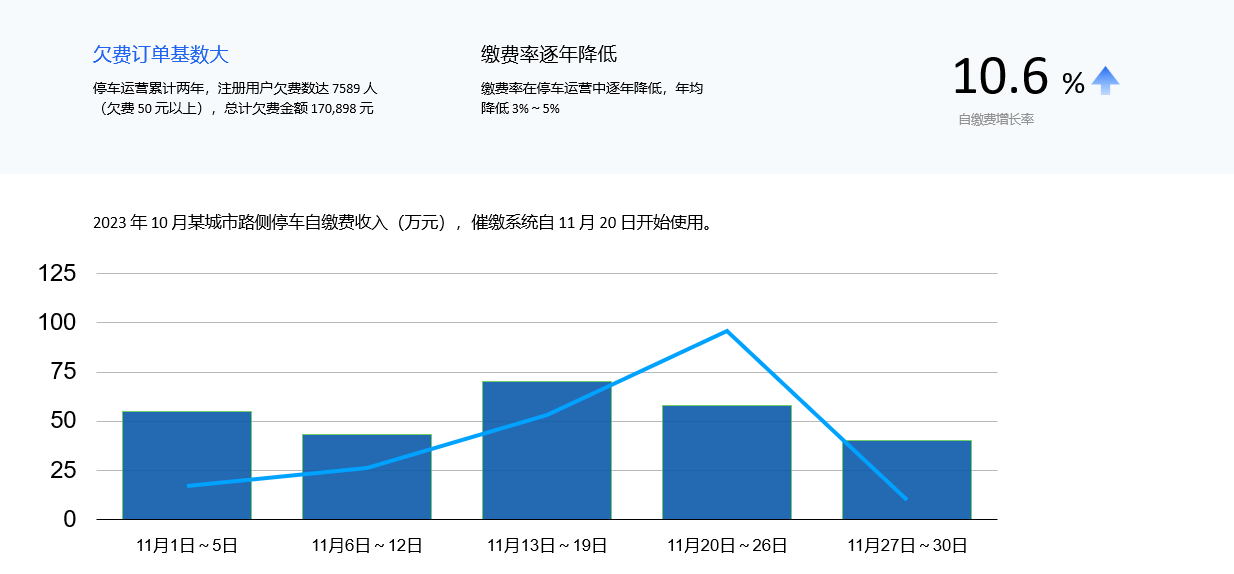This screenshot has height=574, width=1234.
Task: Click the text line 缴费率在停车运营中逐年降低
Action: [x=592, y=88]
